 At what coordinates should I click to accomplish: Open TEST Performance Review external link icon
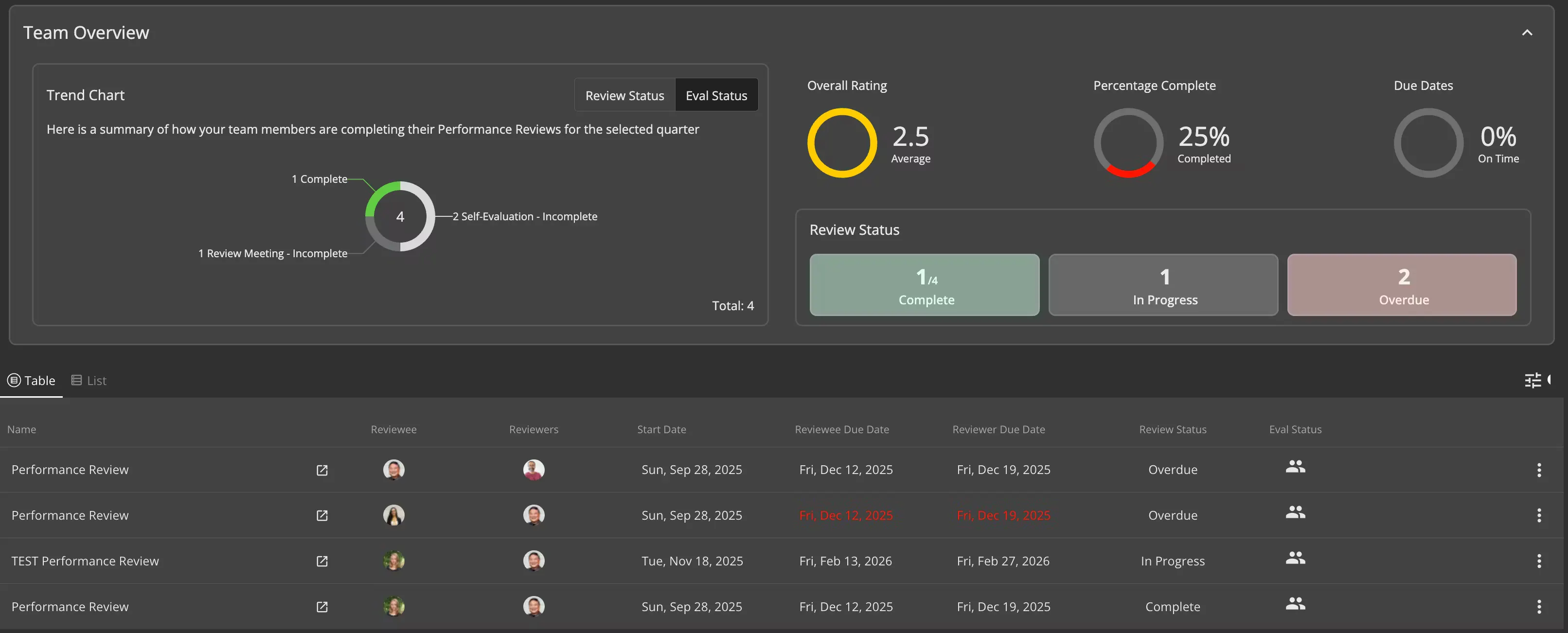coord(322,561)
